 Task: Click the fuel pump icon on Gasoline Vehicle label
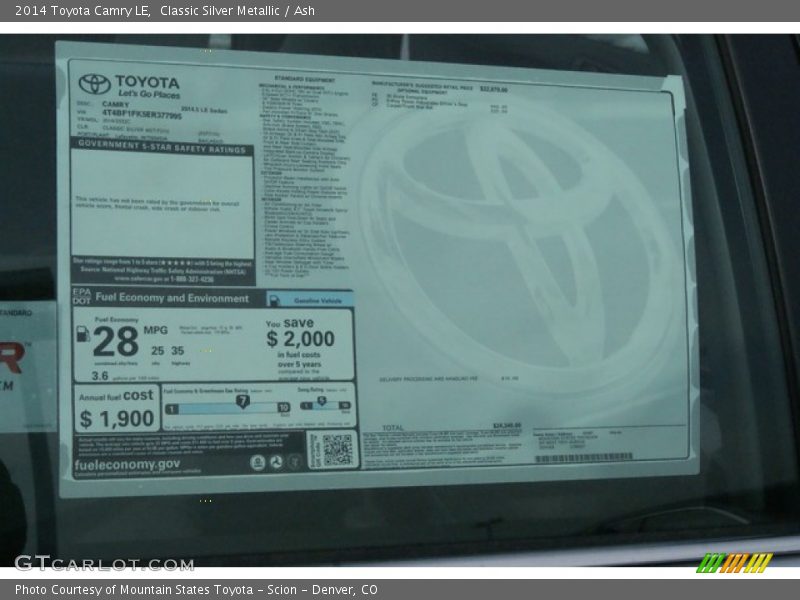click(x=274, y=300)
